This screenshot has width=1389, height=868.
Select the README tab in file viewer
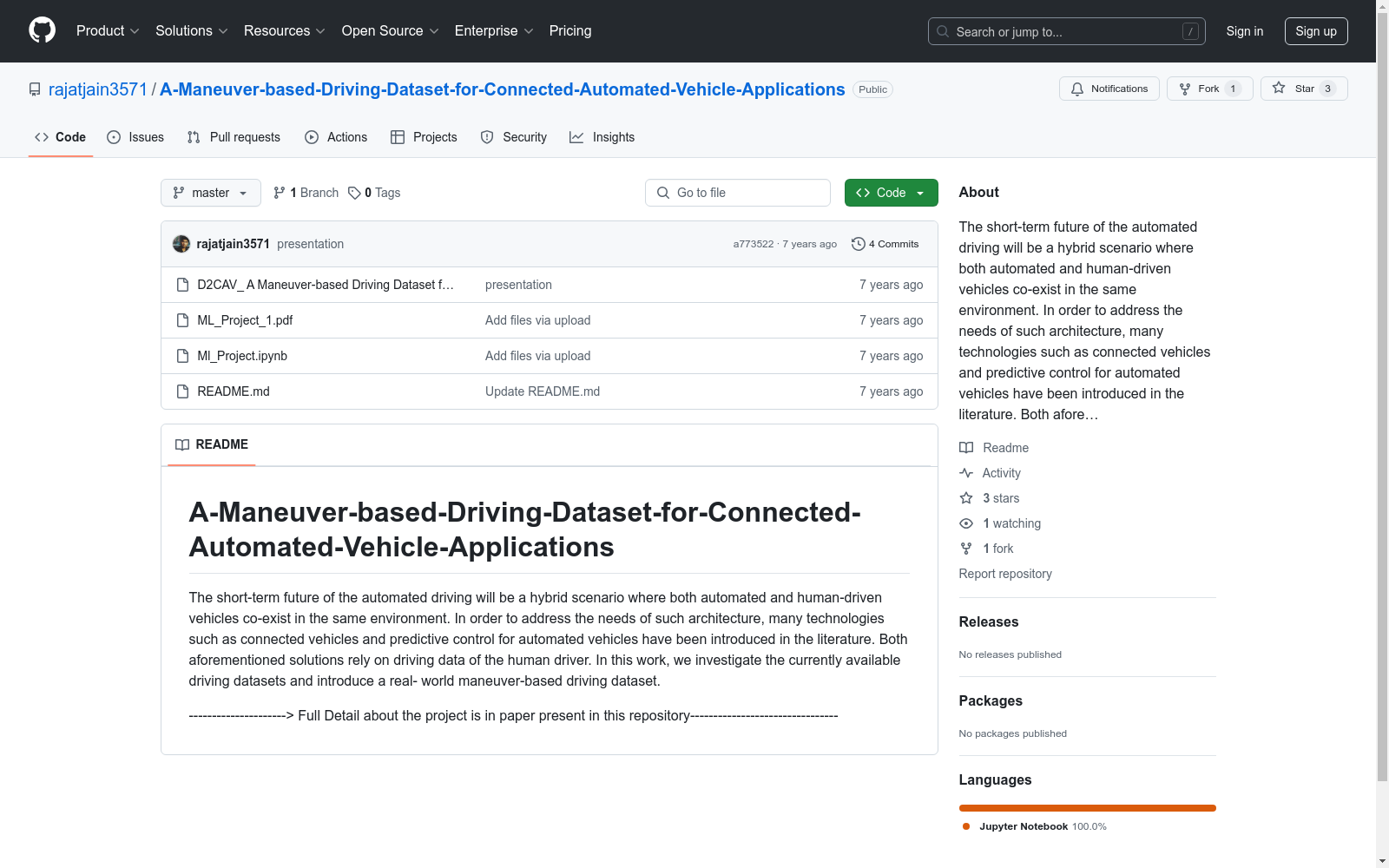[x=212, y=444]
